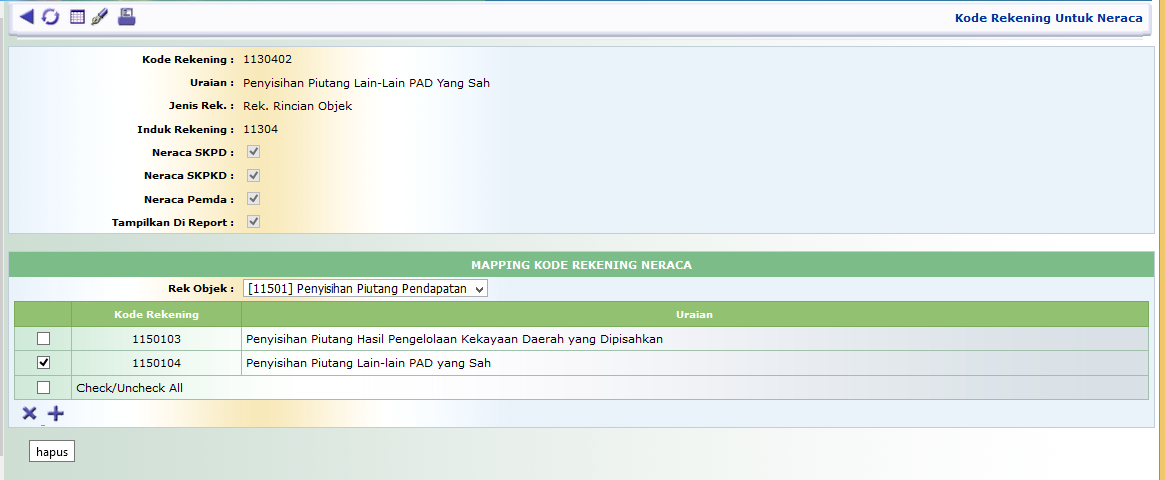
Task: Uncheck the box for row 1150104
Action: (x=43, y=363)
